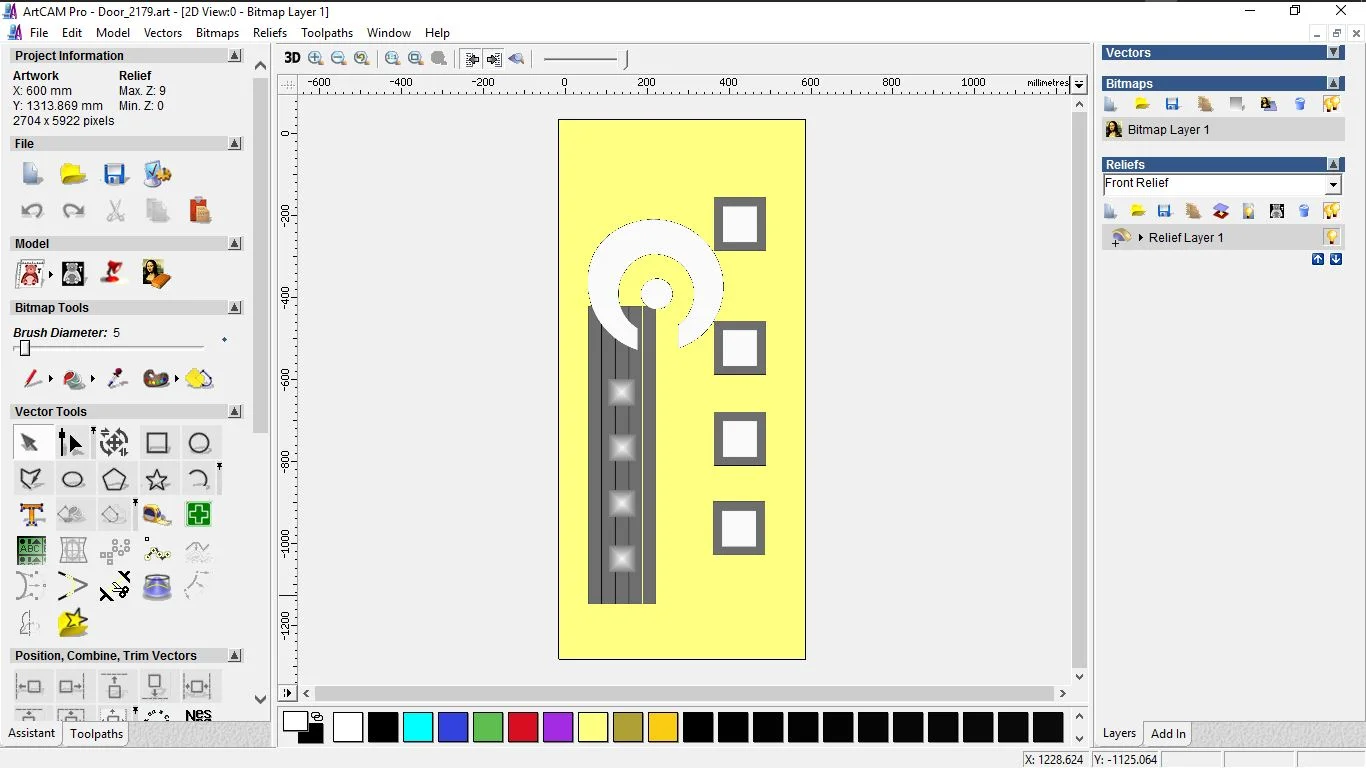Select the red Paint brush bitmap tool

pos(32,379)
